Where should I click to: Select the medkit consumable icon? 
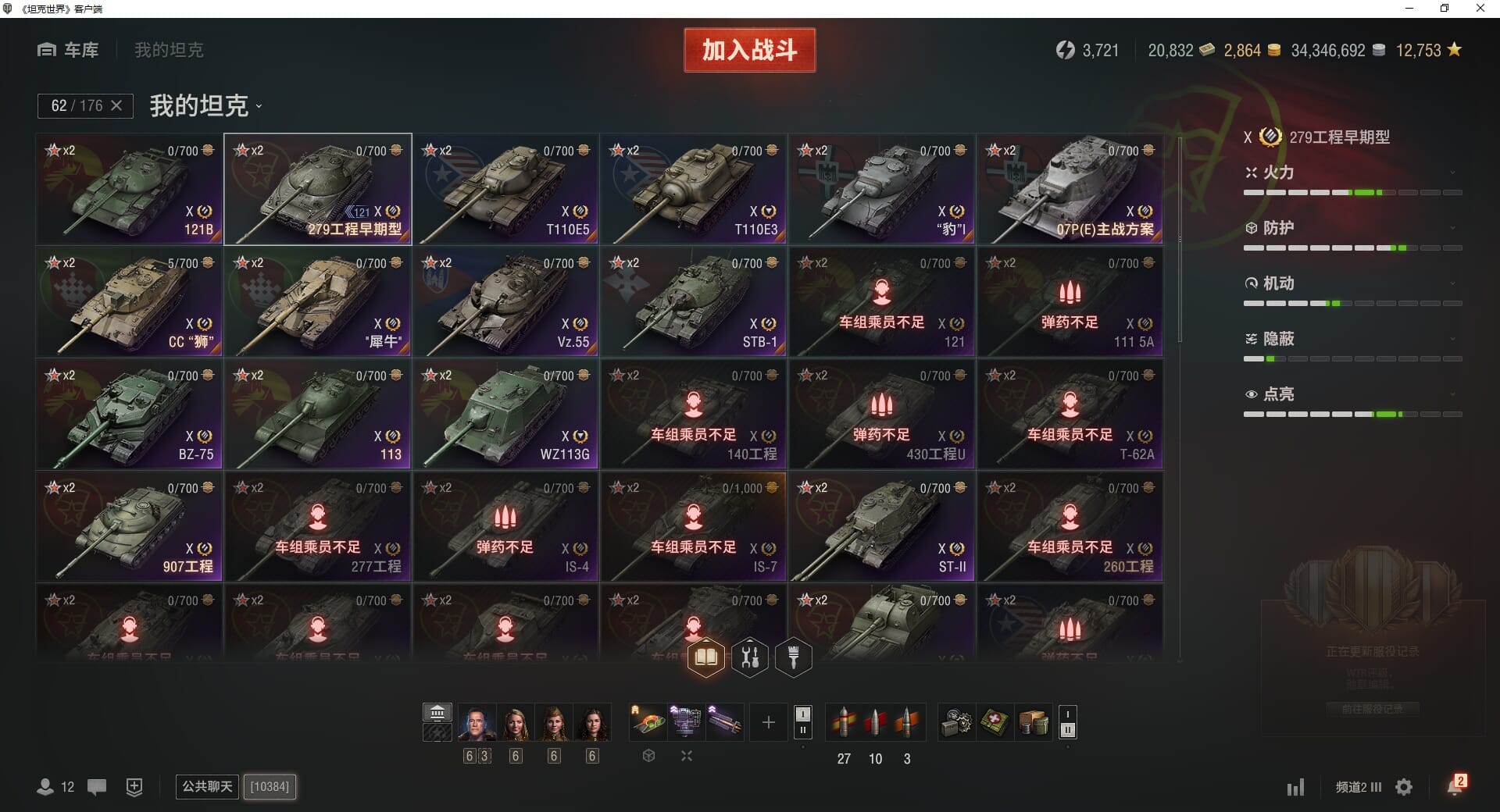tap(995, 722)
